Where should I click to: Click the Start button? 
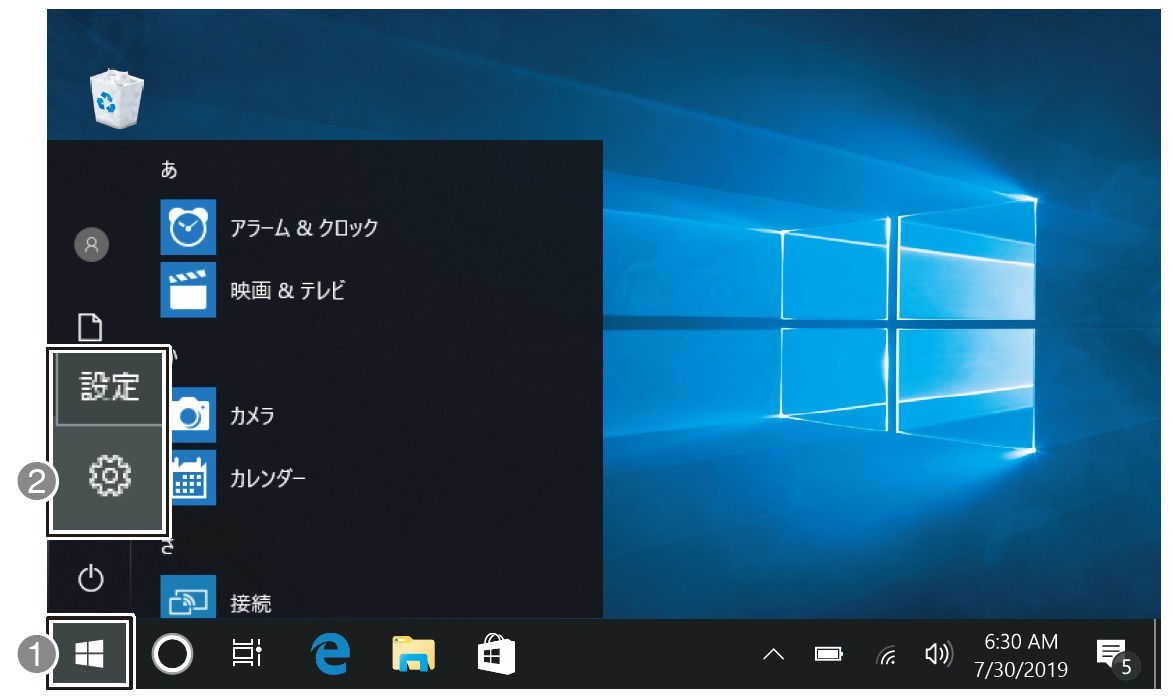tap(91, 652)
